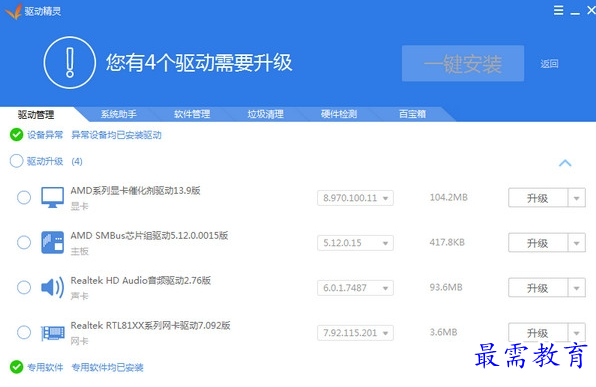Click the Realtek RTL81XX系列网卡驱动7.092版 title
The width and height of the screenshot is (596, 387).
tap(151, 325)
